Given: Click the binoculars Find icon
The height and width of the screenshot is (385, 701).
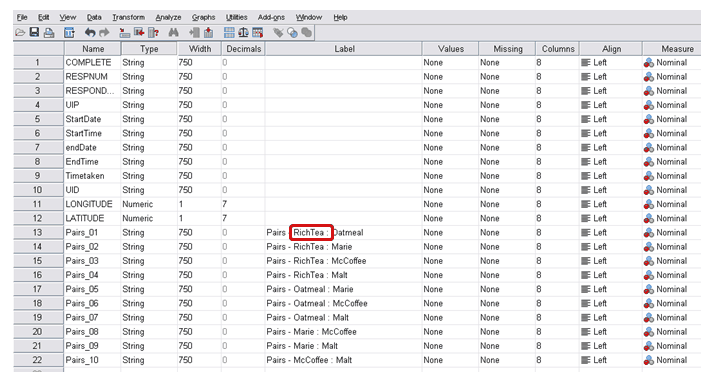Looking at the screenshot, I should point(173,33).
